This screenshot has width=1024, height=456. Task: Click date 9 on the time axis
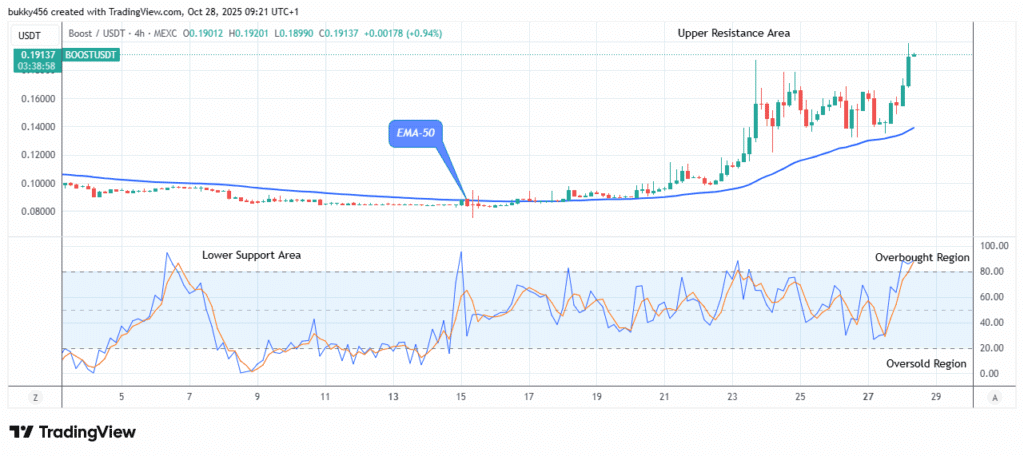[257, 397]
